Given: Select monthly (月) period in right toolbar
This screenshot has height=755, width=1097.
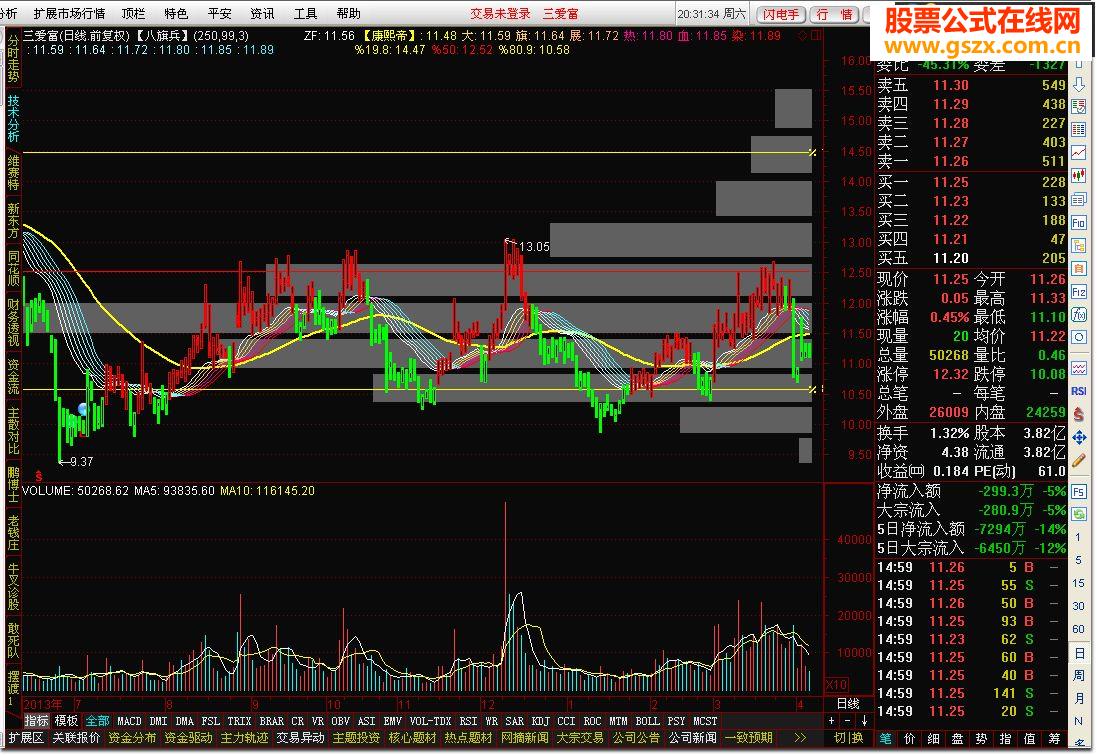Looking at the screenshot, I should 1079,698.
